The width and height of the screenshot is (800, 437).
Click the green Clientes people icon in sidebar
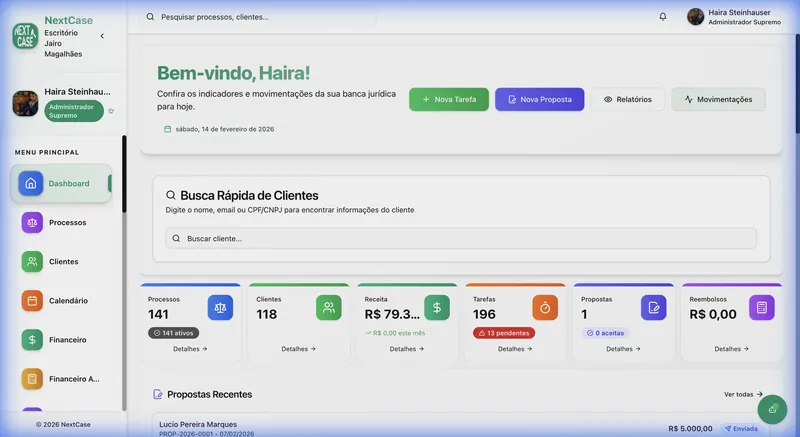pos(32,262)
